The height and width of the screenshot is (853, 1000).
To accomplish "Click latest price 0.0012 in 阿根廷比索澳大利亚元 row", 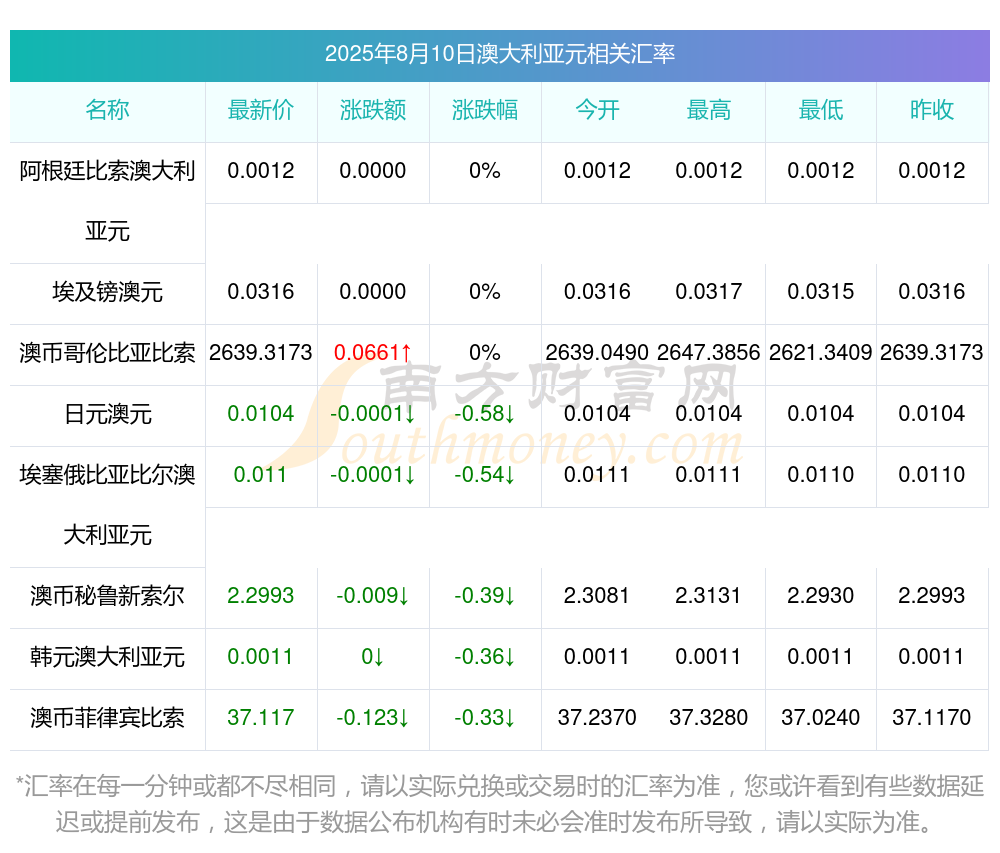I will [261, 171].
